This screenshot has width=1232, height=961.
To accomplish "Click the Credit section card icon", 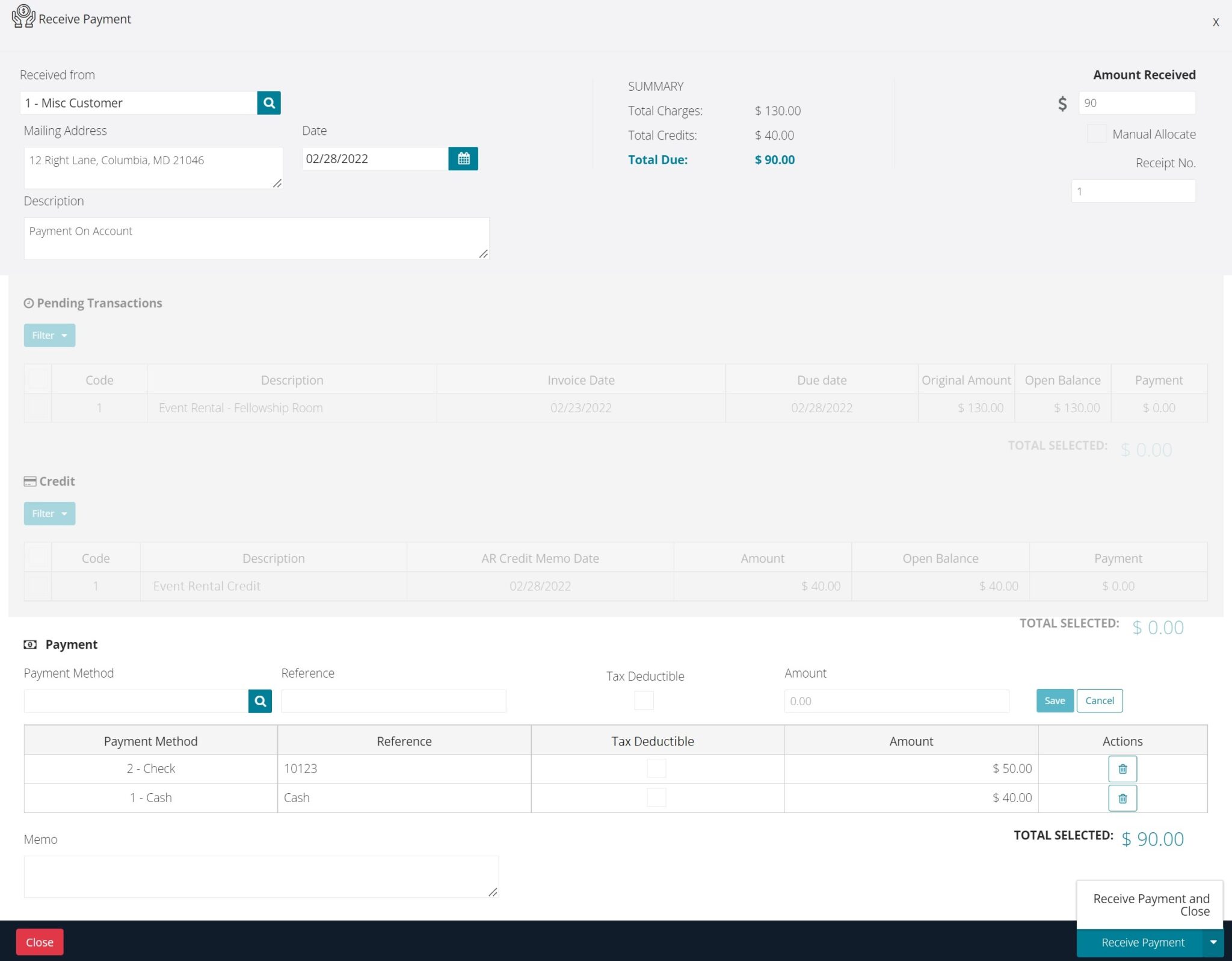I will point(29,481).
